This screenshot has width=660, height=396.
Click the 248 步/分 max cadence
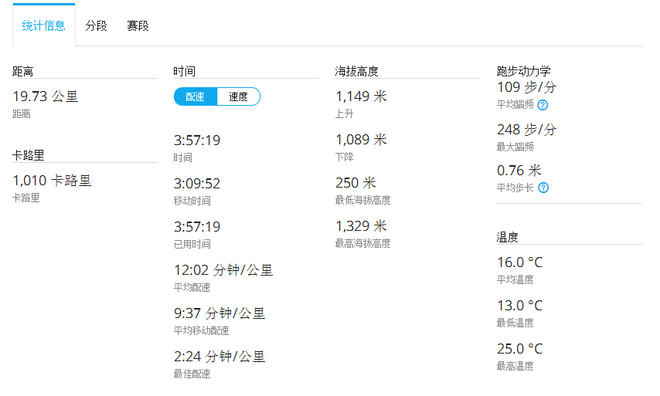pos(527,130)
